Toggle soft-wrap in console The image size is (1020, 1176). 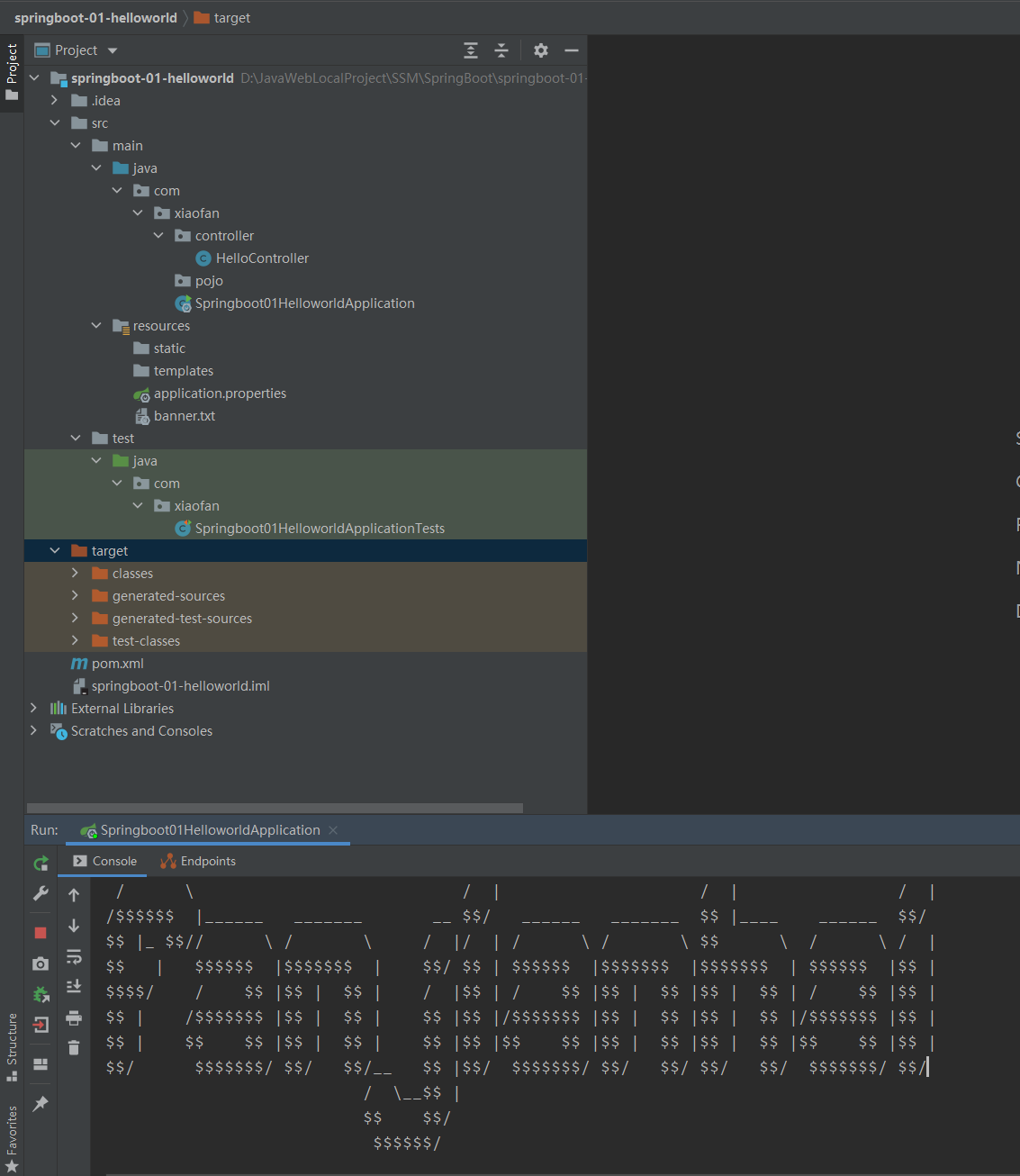74,956
